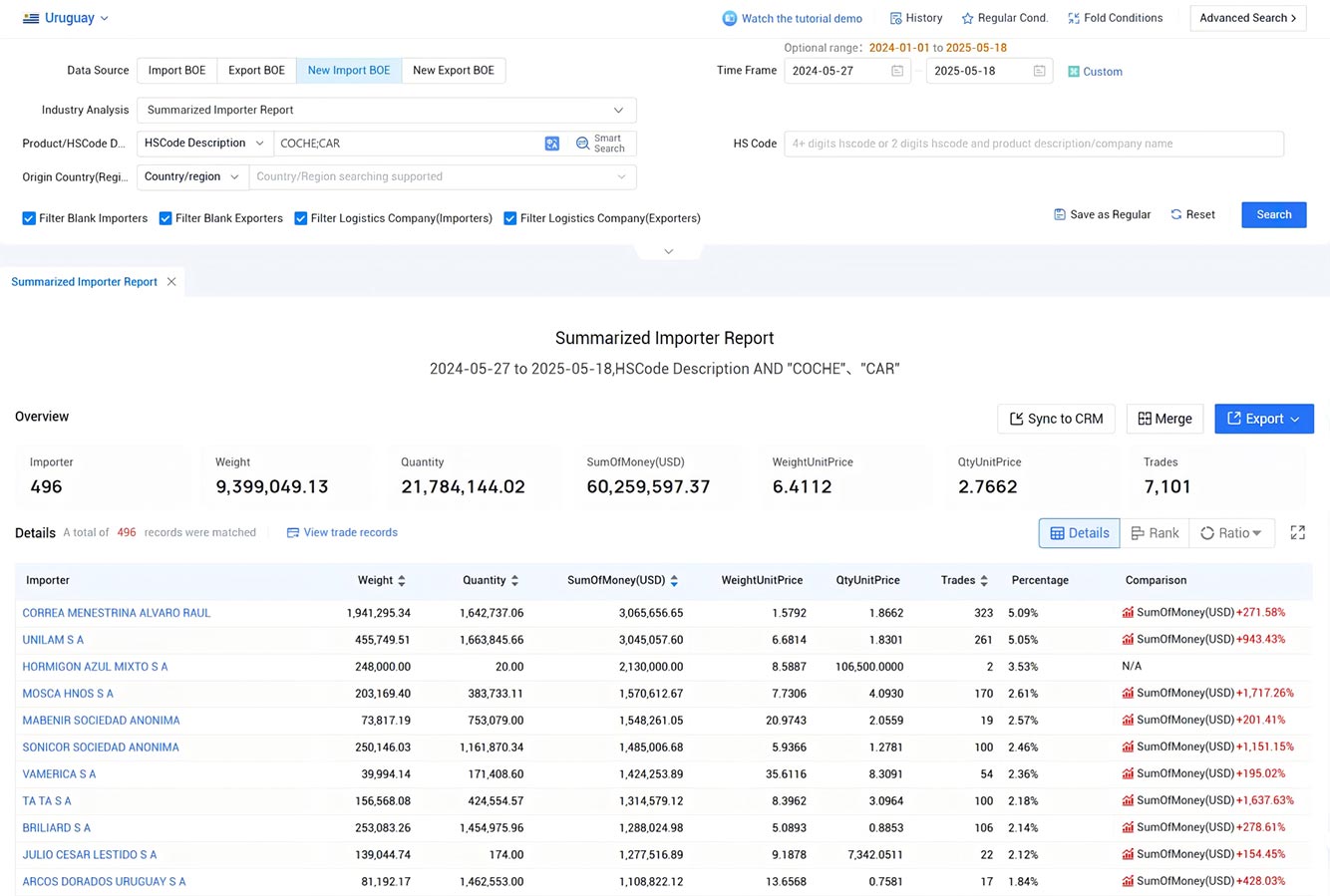The height and width of the screenshot is (896, 1330).
Task: Sort by the Weight column arrows
Action: coord(402,580)
